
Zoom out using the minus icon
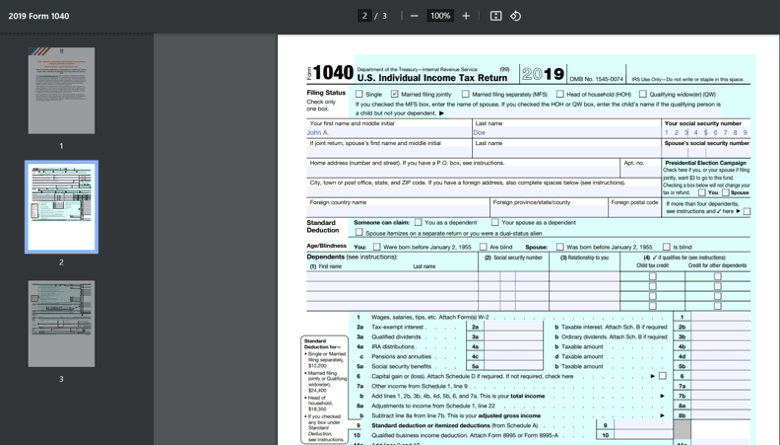coord(414,16)
